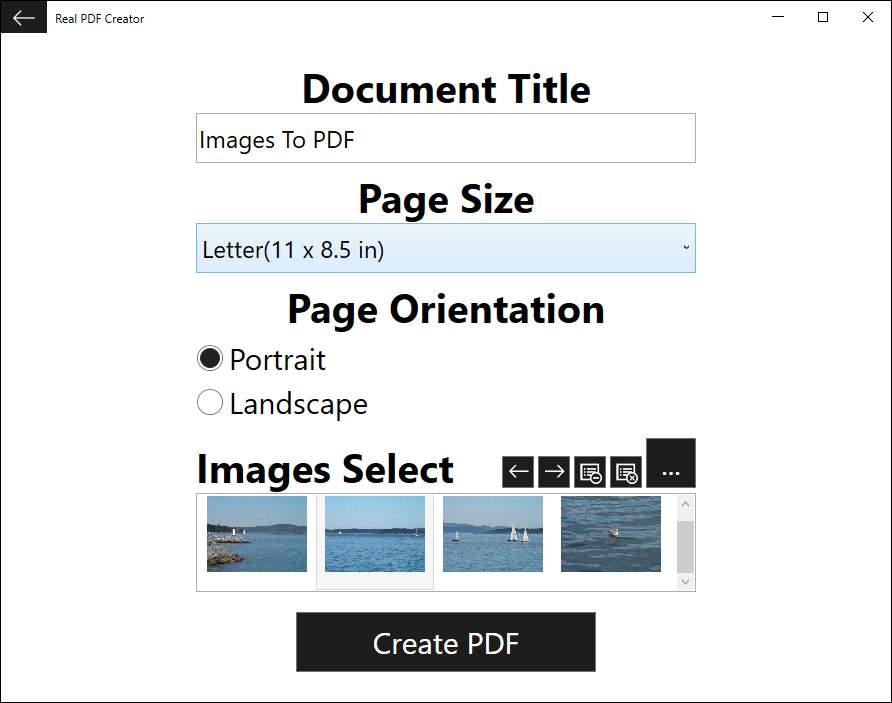Click the Document Title text field
Image resolution: width=892 pixels, height=703 pixels.
(x=445, y=139)
